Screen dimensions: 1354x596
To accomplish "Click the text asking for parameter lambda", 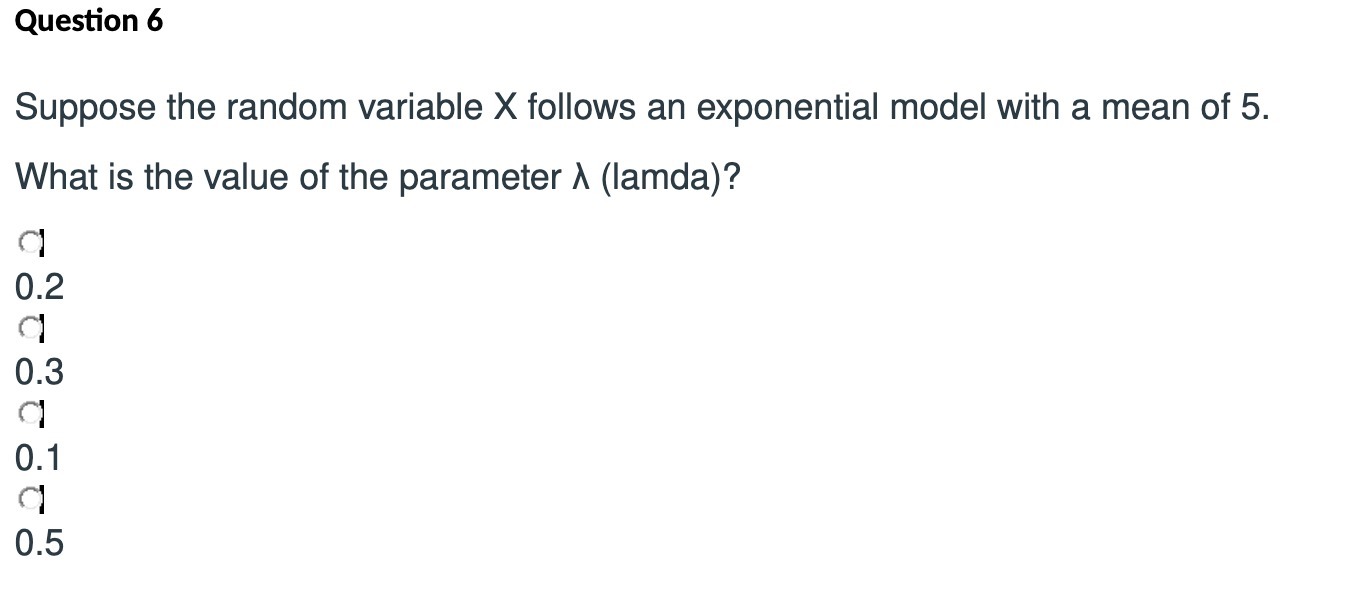I will coord(378,177).
